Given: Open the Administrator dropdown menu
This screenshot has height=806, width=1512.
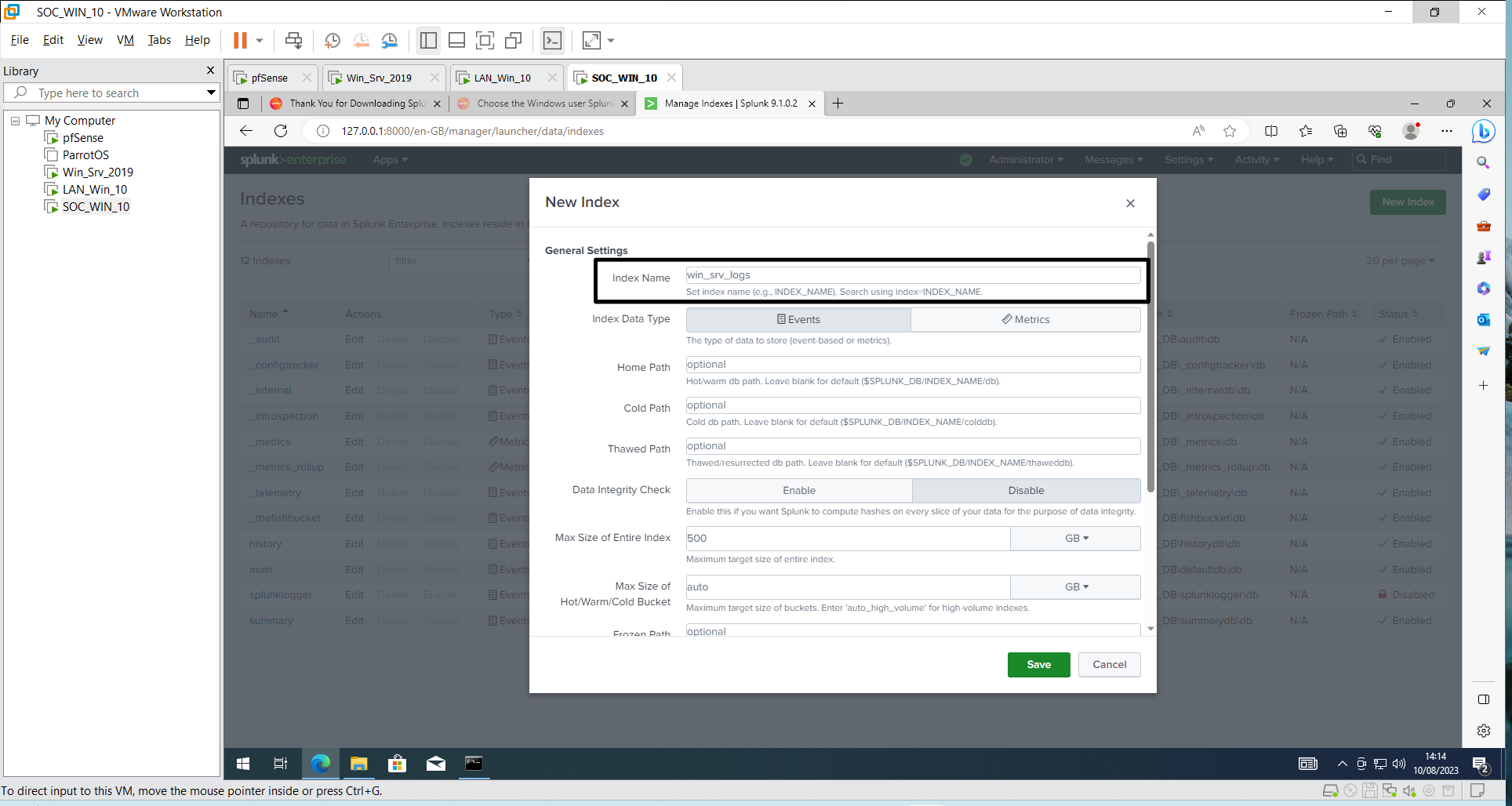Looking at the screenshot, I should click(x=1026, y=159).
